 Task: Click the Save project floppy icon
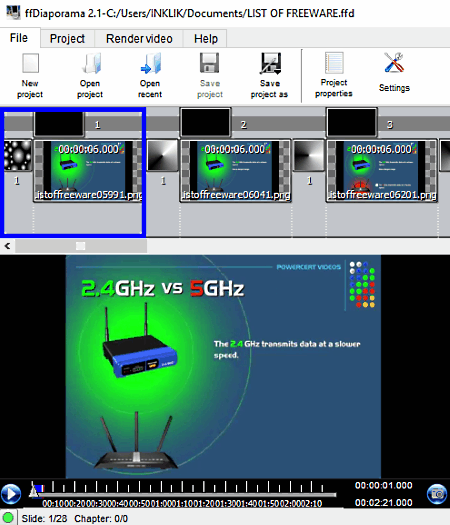[210, 63]
